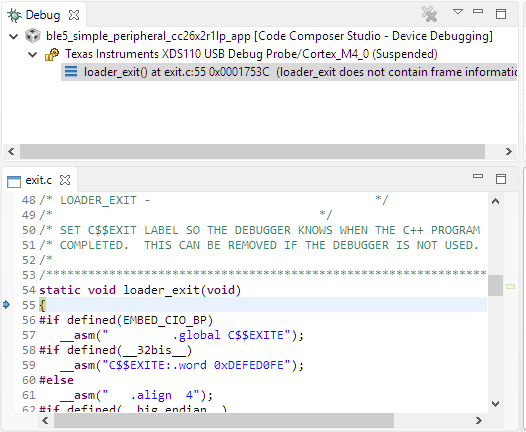The height and width of the screenshot is (432, 526).
Task: Click 'LOADER_EXIT -' comment on line 48
Action: pyautogui.click(x=105, y=200)
